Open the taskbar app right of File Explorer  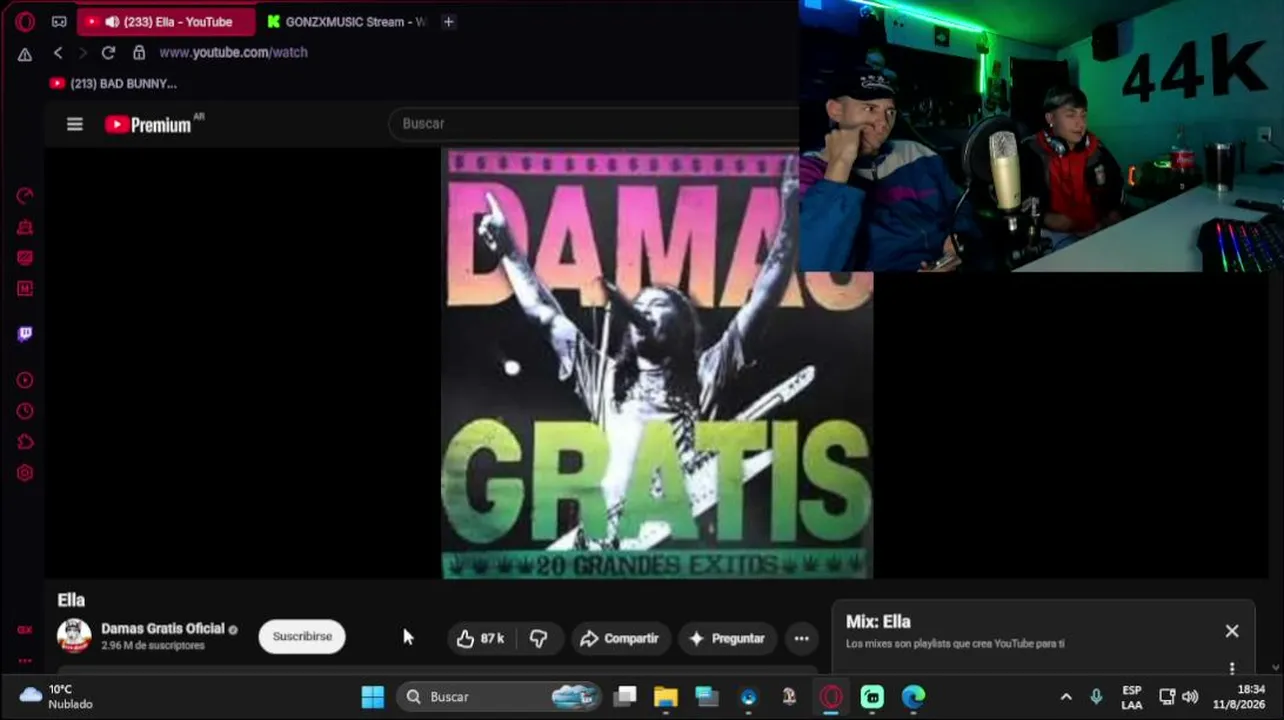coord(707,697)
